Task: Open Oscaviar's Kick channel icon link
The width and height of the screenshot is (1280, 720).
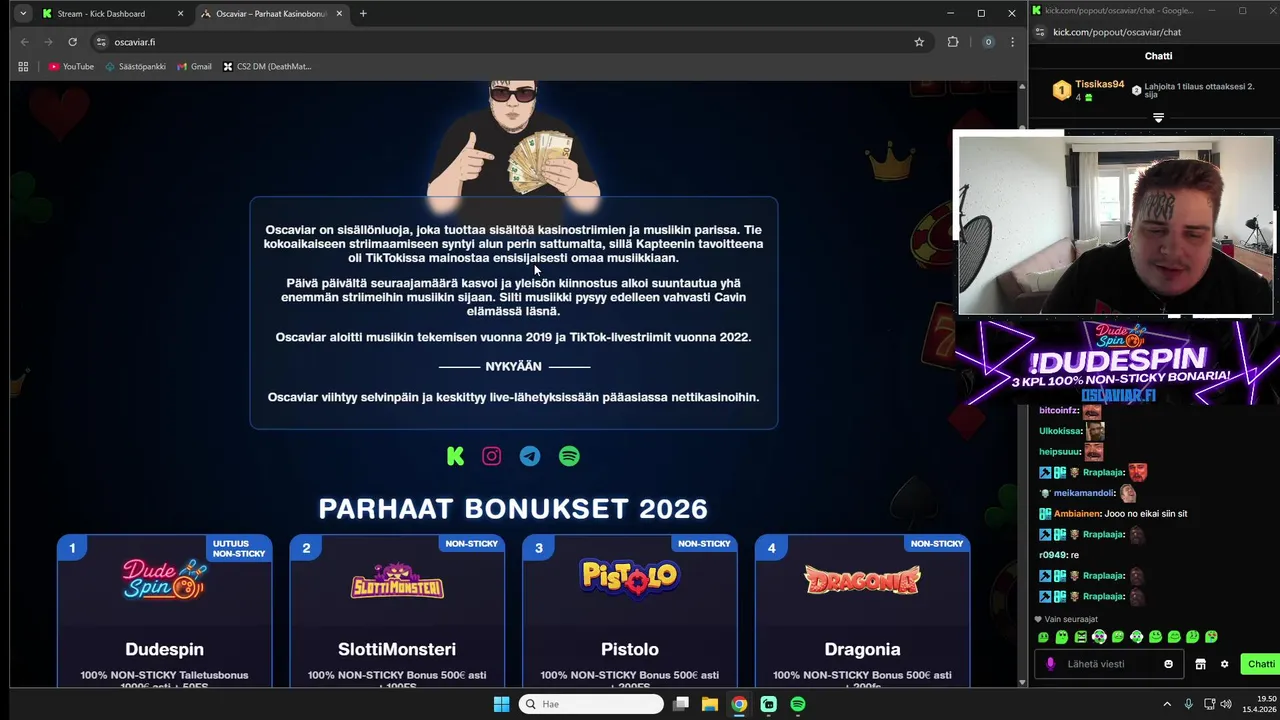Action: 455,456
